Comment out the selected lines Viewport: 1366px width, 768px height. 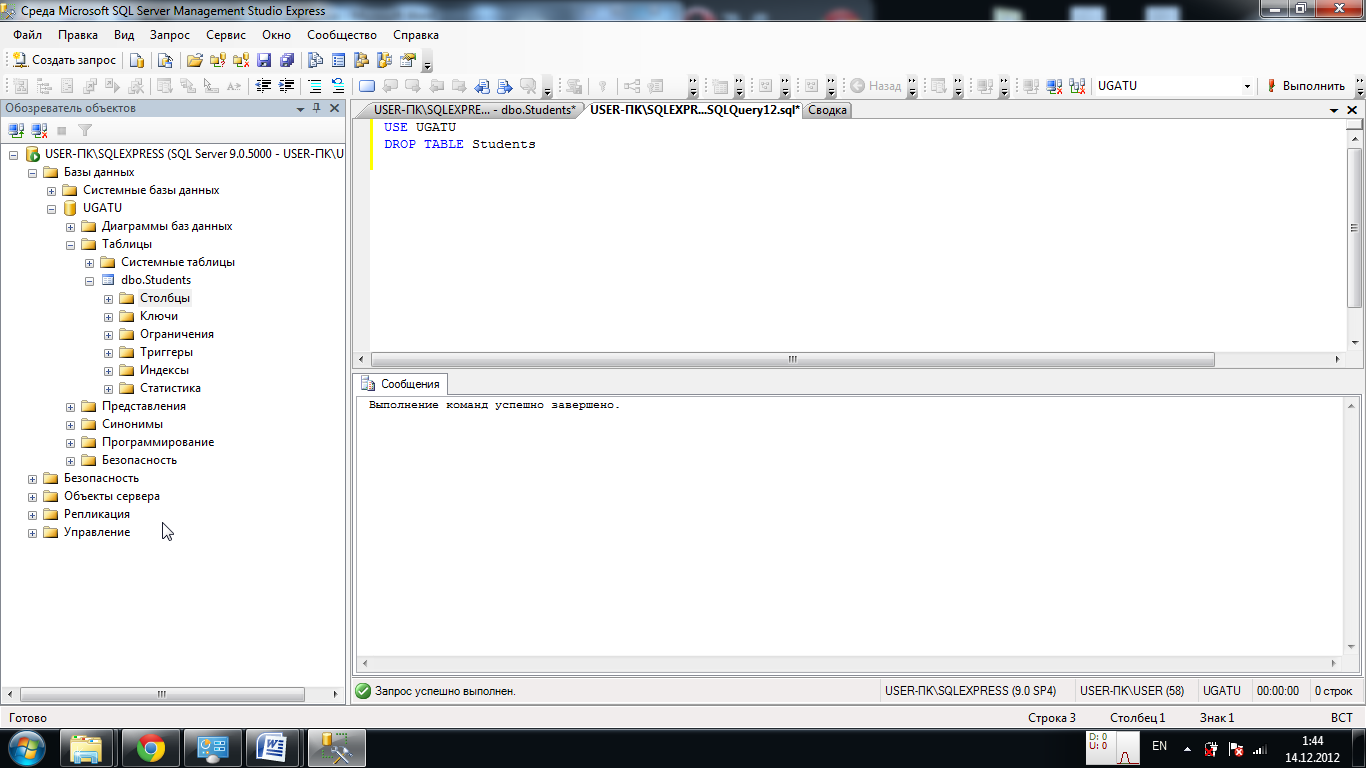[x=315, y=86]
